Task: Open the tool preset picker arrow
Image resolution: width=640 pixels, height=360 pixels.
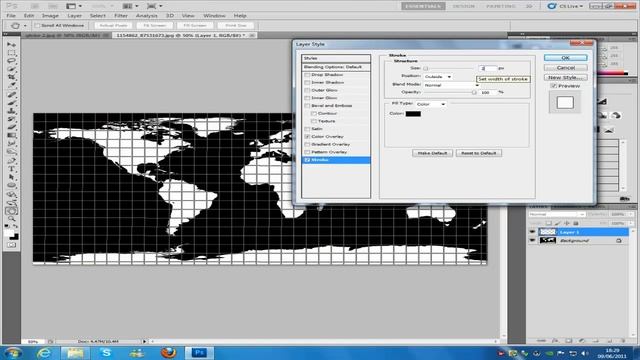Action: (x=25, y=25)
